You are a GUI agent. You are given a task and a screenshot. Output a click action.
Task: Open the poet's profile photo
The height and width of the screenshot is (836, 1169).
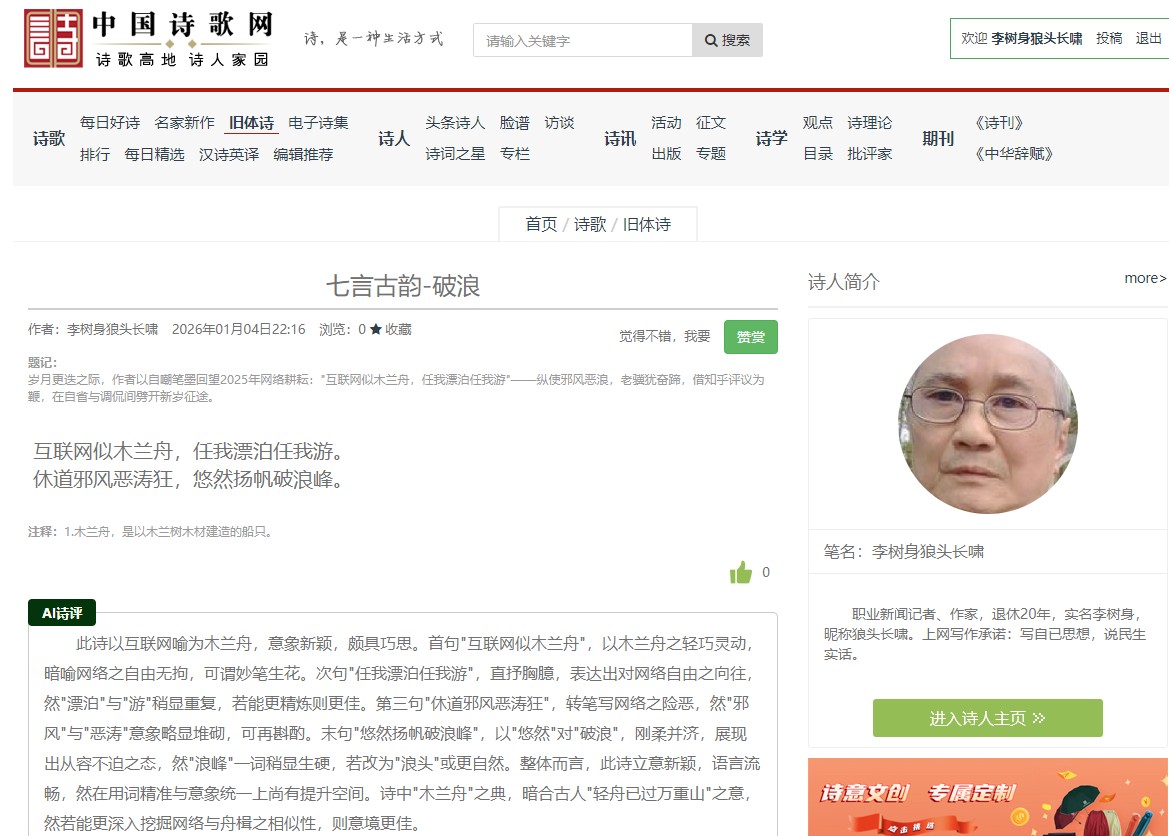(x=987, y=424)
